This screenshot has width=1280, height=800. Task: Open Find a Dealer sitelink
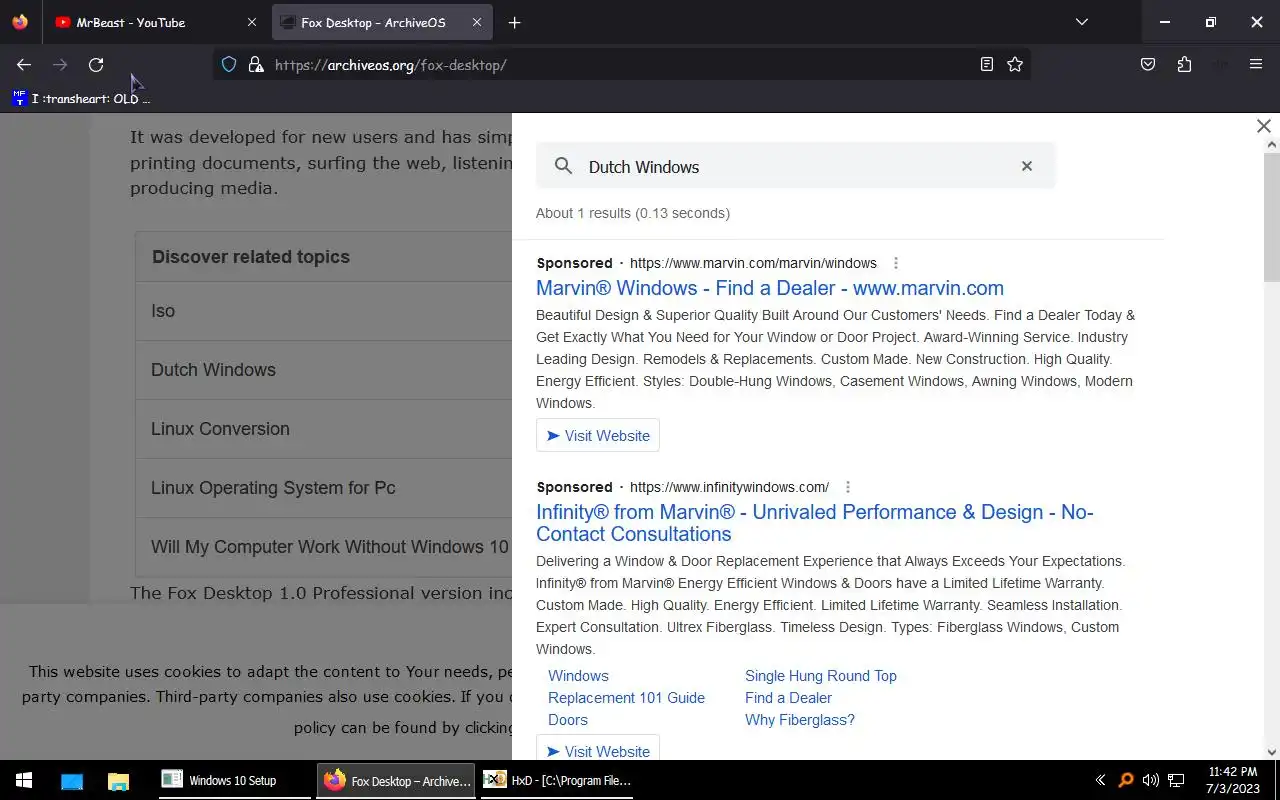tap(788, 698)
